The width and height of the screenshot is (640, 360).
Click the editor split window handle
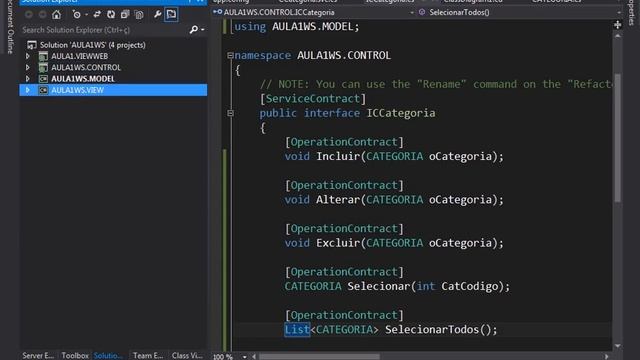[618, 25]
